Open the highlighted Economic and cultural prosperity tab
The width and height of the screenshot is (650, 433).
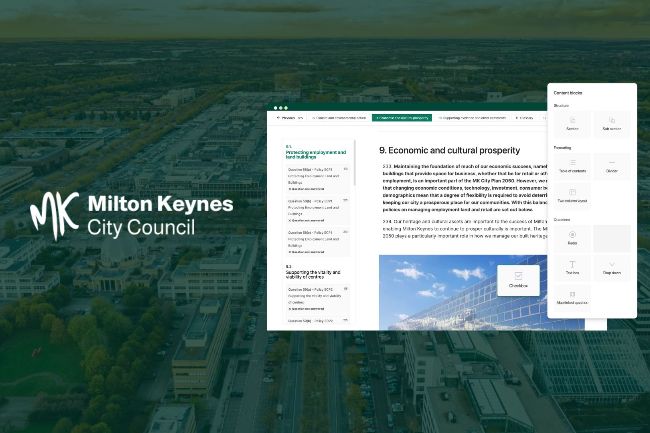[x=402, y=118]
